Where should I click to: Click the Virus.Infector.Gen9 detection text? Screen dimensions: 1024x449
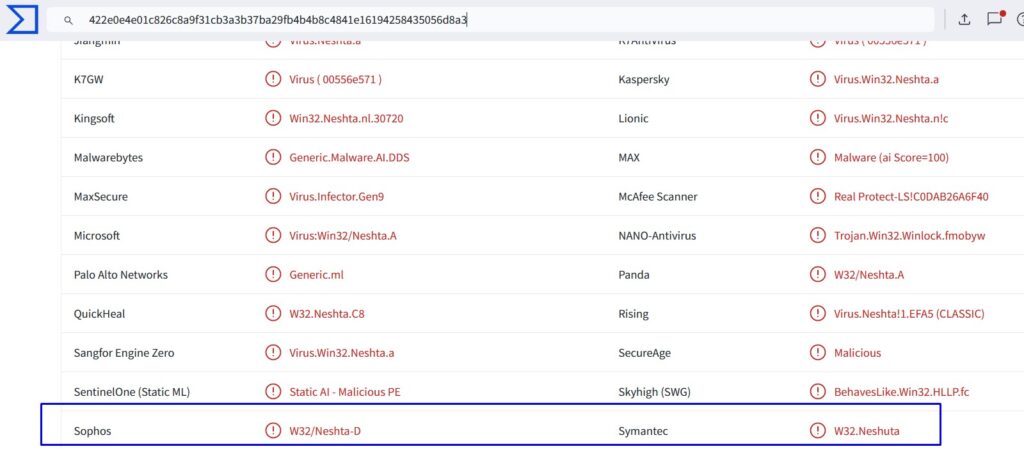point(336,196)
